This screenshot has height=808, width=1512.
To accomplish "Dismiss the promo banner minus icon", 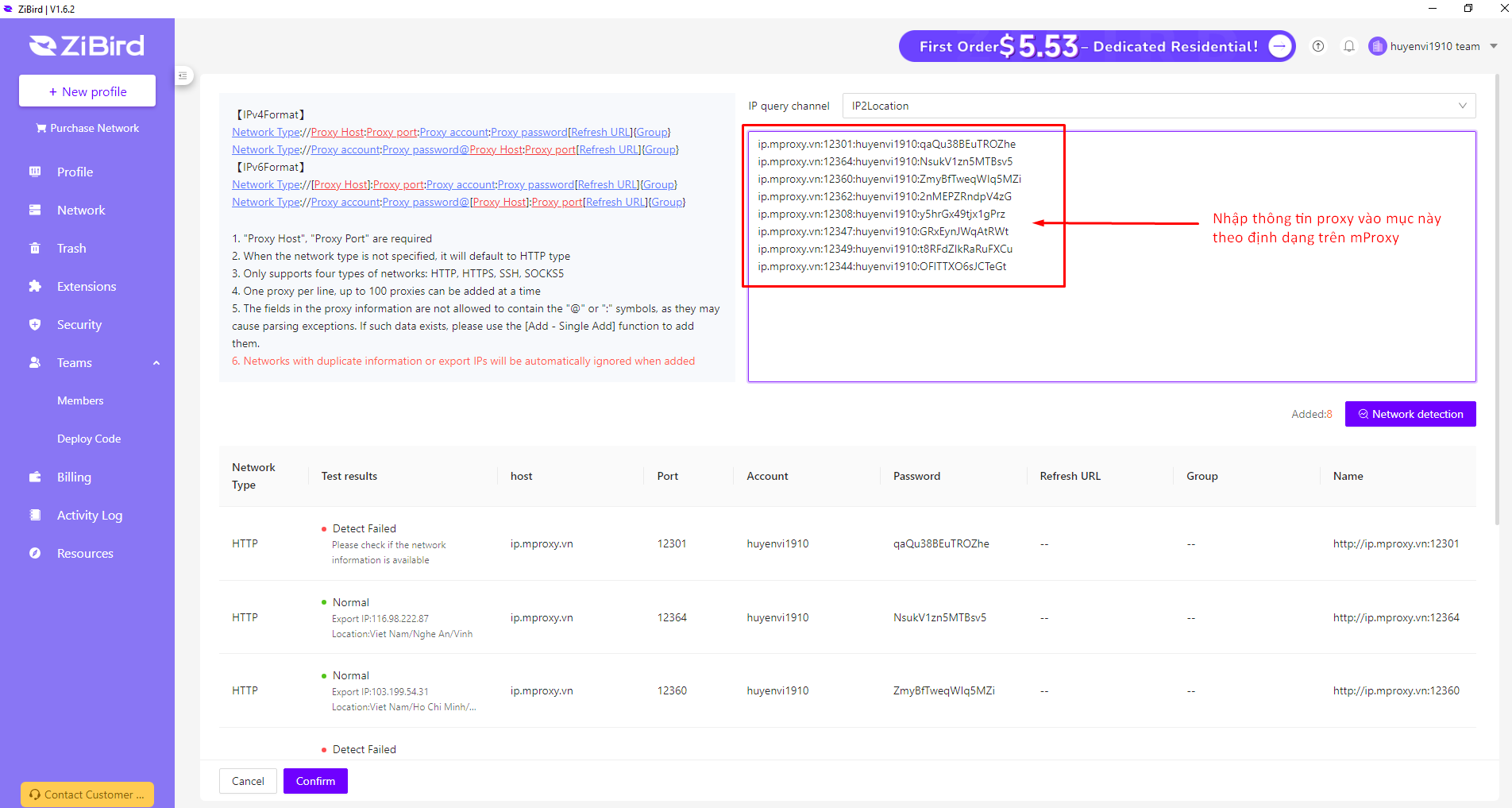I will pyautogui.click(x=1279, y=46).
